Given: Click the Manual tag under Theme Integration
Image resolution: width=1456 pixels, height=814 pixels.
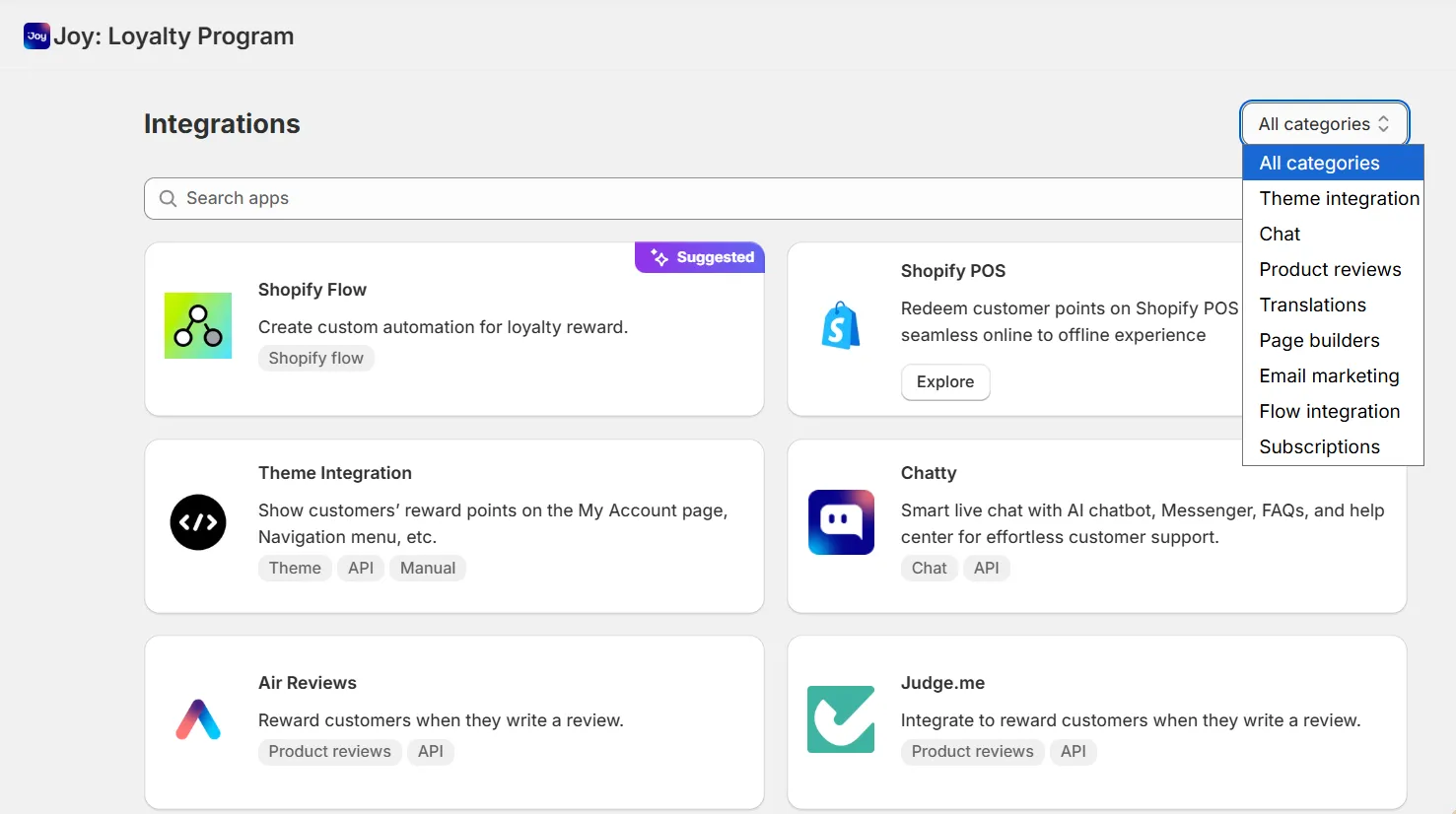Looking at the screenshot, I should coord(428,568).
